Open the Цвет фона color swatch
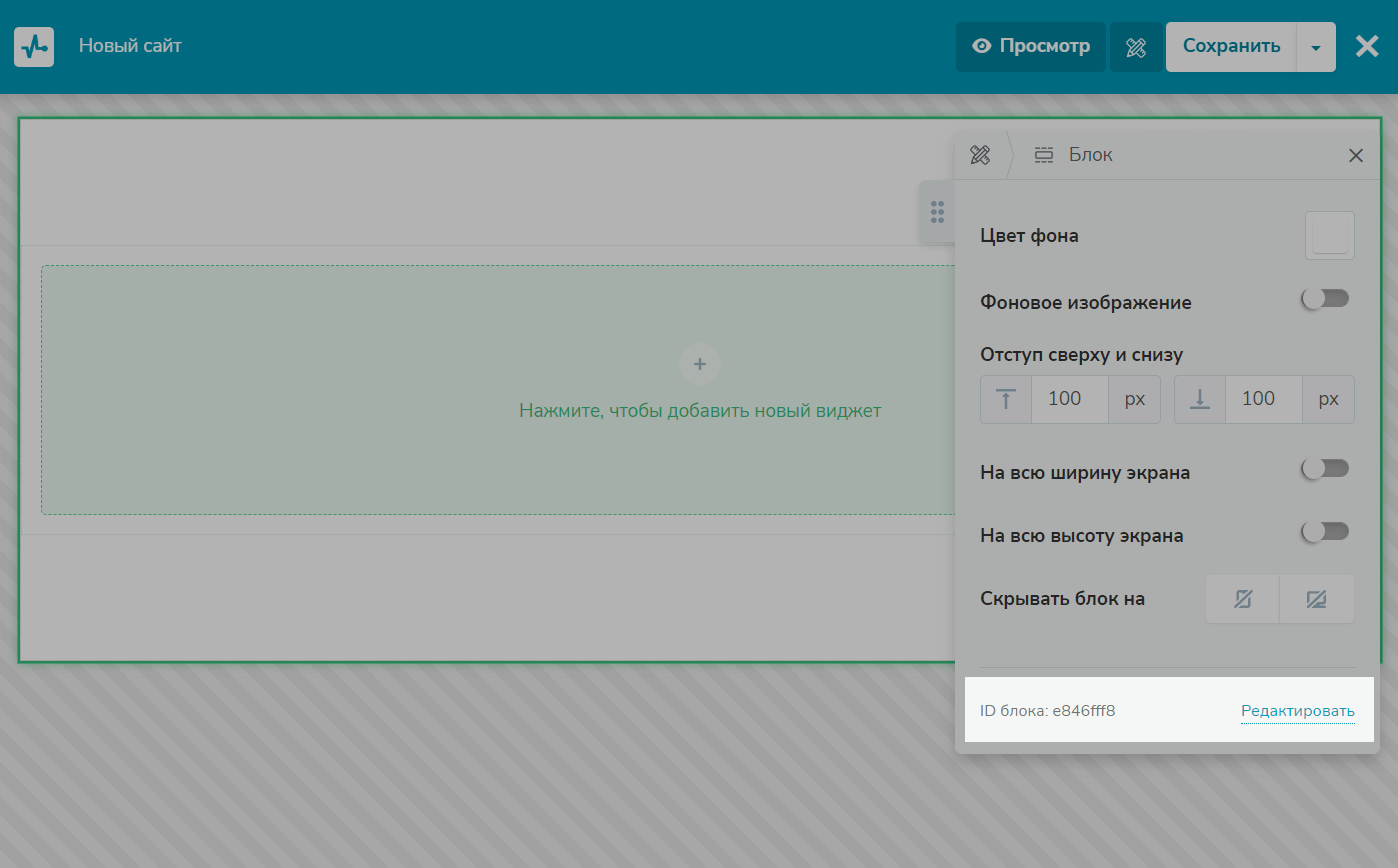1398x868 pixels. pos(1330,236)
